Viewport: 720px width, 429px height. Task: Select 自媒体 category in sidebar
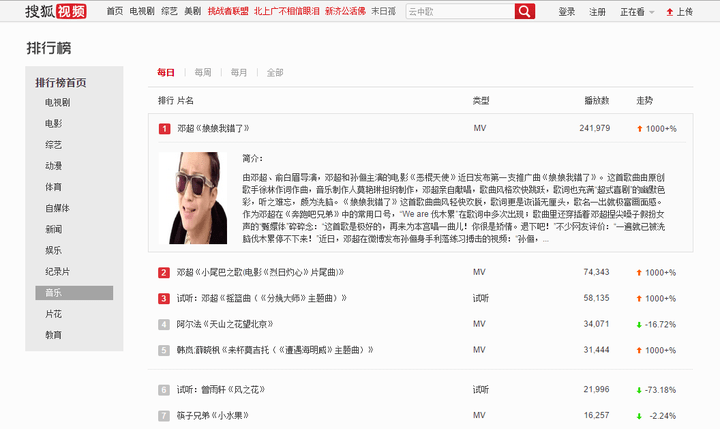pyautogui.click(x=57, y=208)
